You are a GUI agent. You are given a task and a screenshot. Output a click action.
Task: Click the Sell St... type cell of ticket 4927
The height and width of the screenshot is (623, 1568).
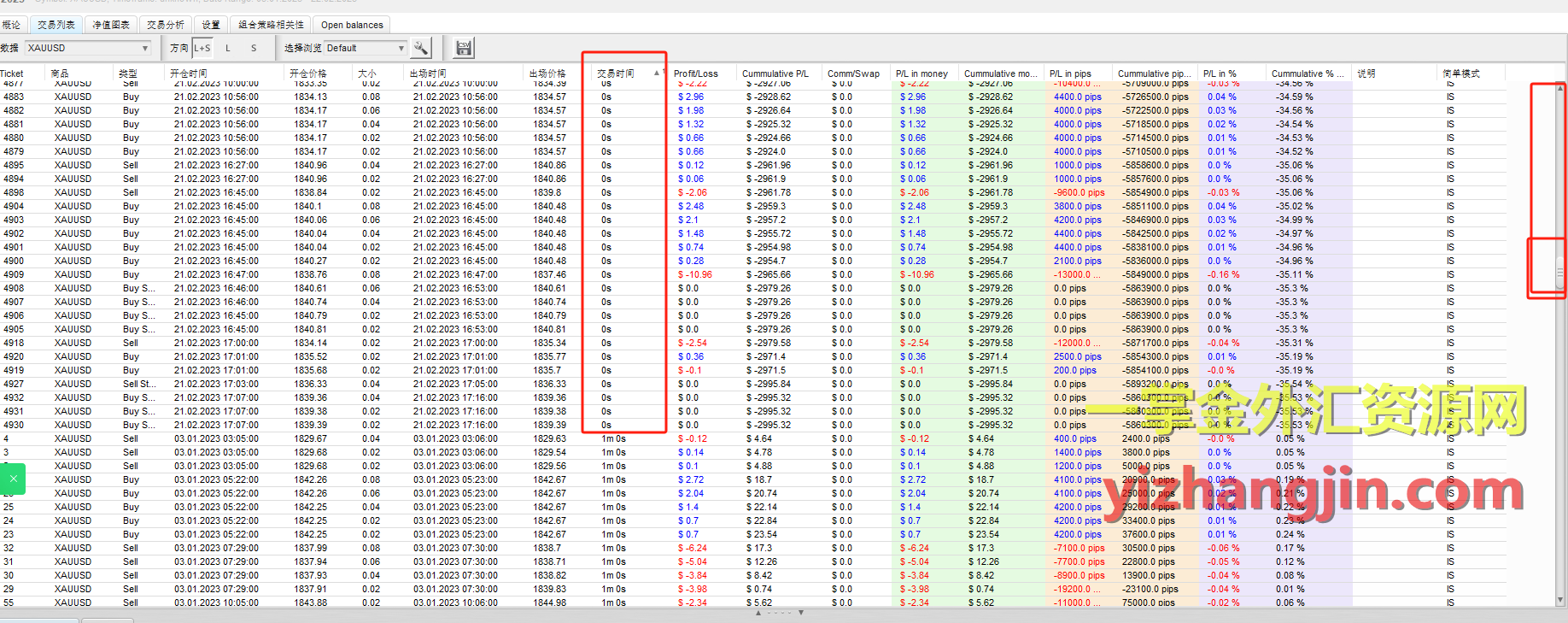[x=139, y=384]
